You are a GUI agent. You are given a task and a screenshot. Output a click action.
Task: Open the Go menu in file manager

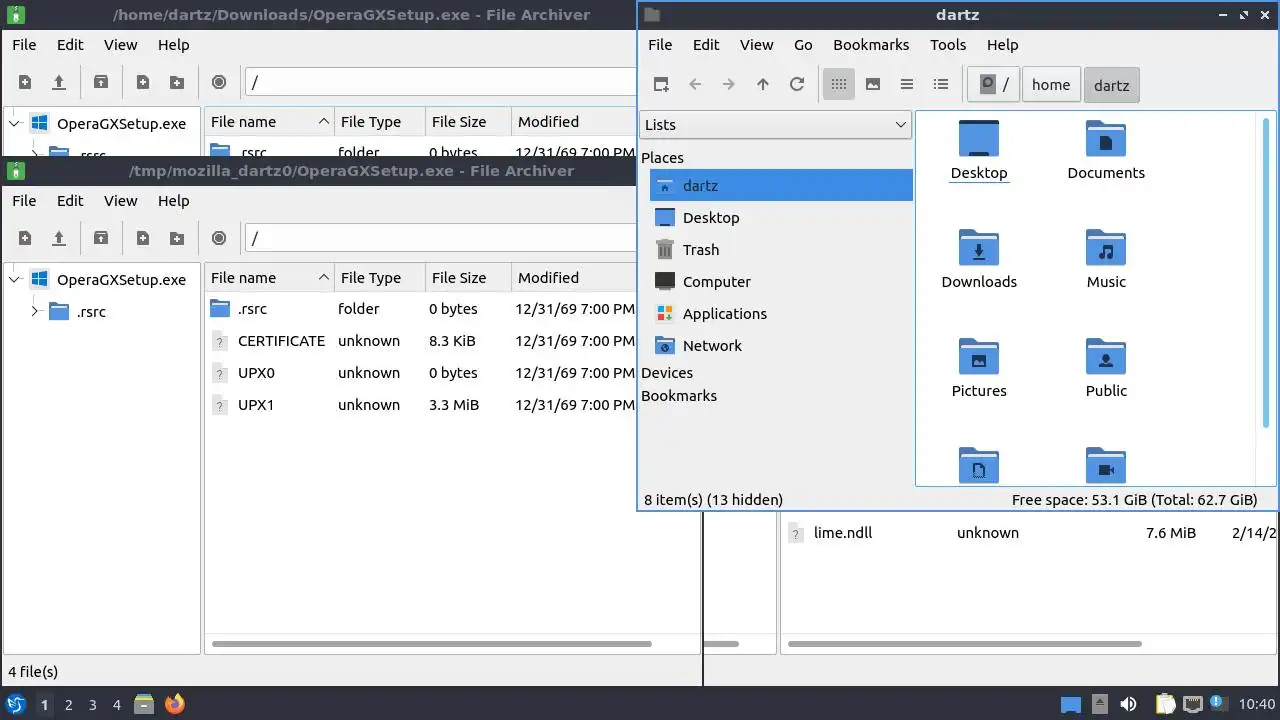[x=803, y=44]
